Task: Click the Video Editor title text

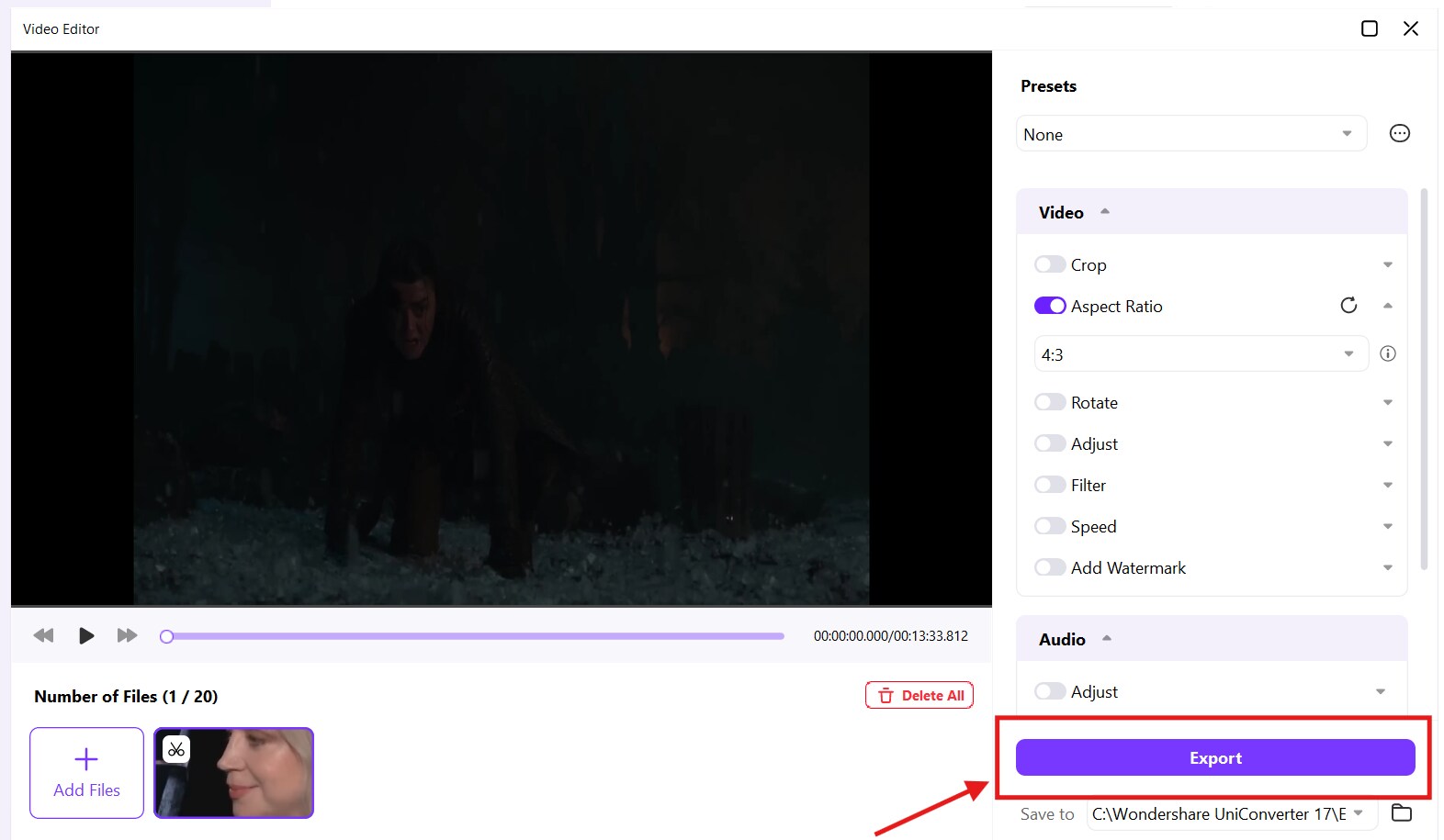Action: tap(61, 29)
